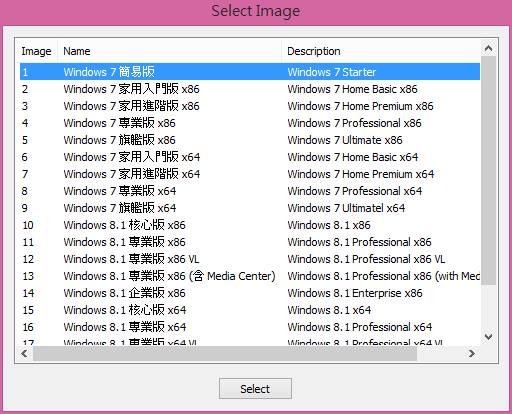
Task: Click description Windows 7 Home Premium x86
Action: pyautogui.click(x=360, y=106)
